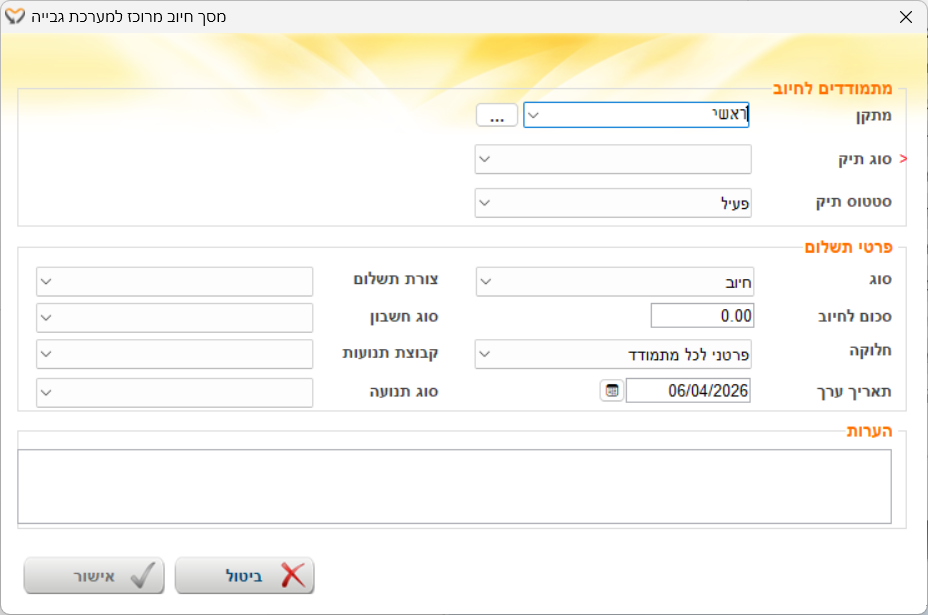The height and width of the screenshot is (615, 928).
Task: Click the app logo icon in title bar
Action: [16, 17]
